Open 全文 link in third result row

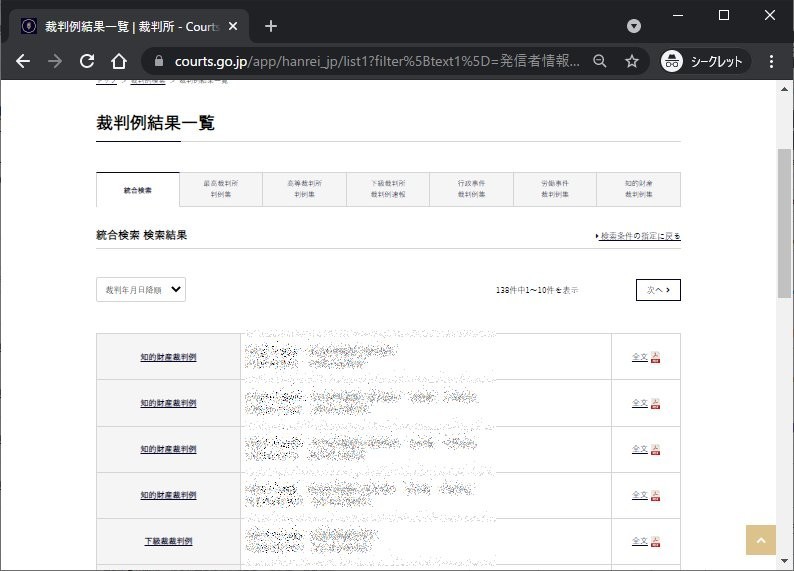640,449
